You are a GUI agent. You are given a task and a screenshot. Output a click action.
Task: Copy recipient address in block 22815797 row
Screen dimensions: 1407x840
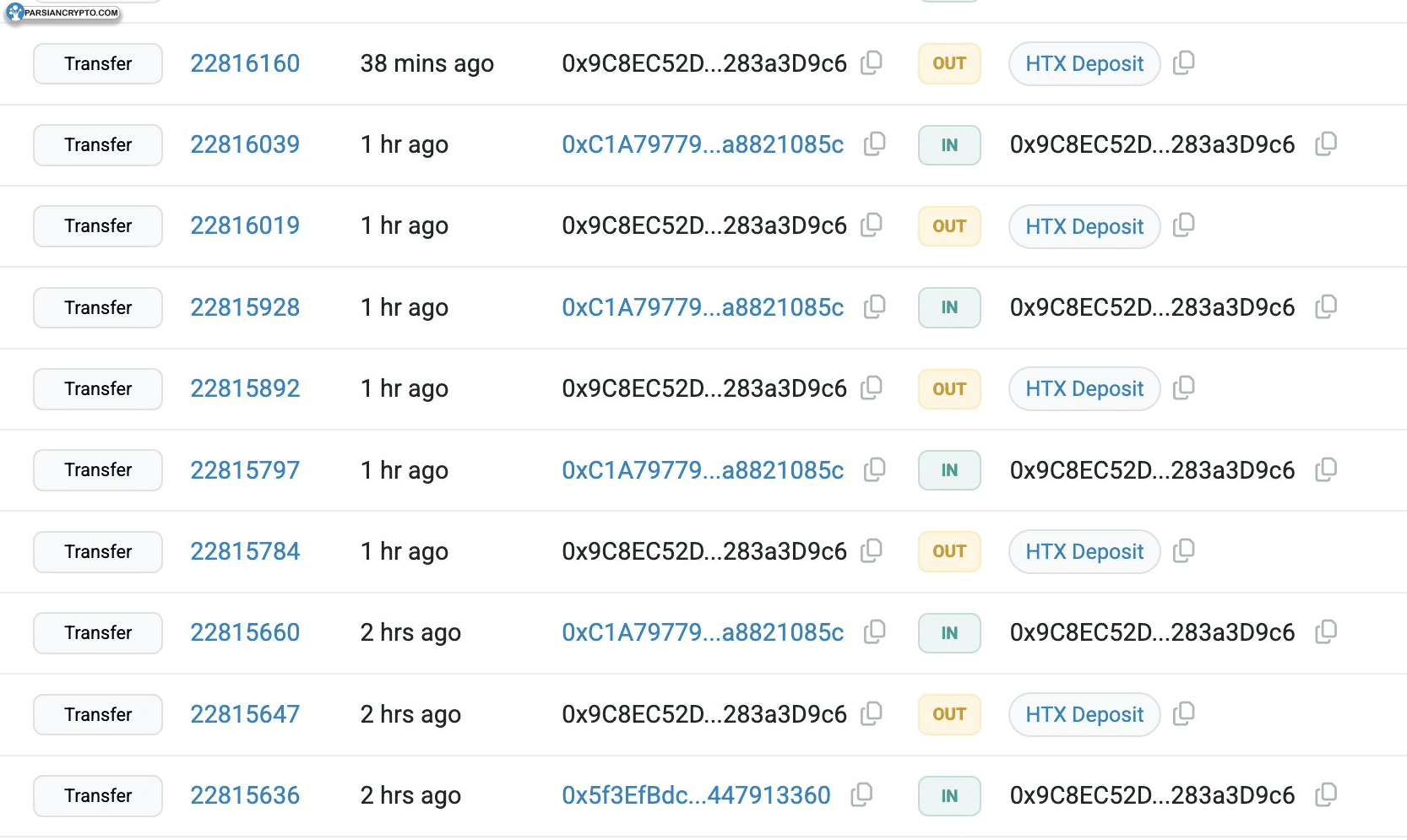pos(1326,470)
